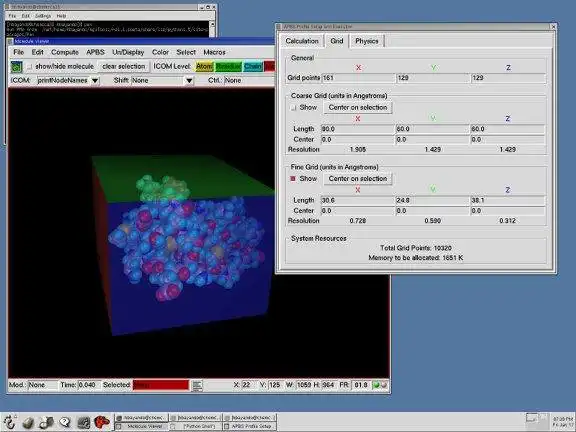576x432 pixels.
Task: Click Fine Grid Length Z field 38.1
Action: pos(508,200)
